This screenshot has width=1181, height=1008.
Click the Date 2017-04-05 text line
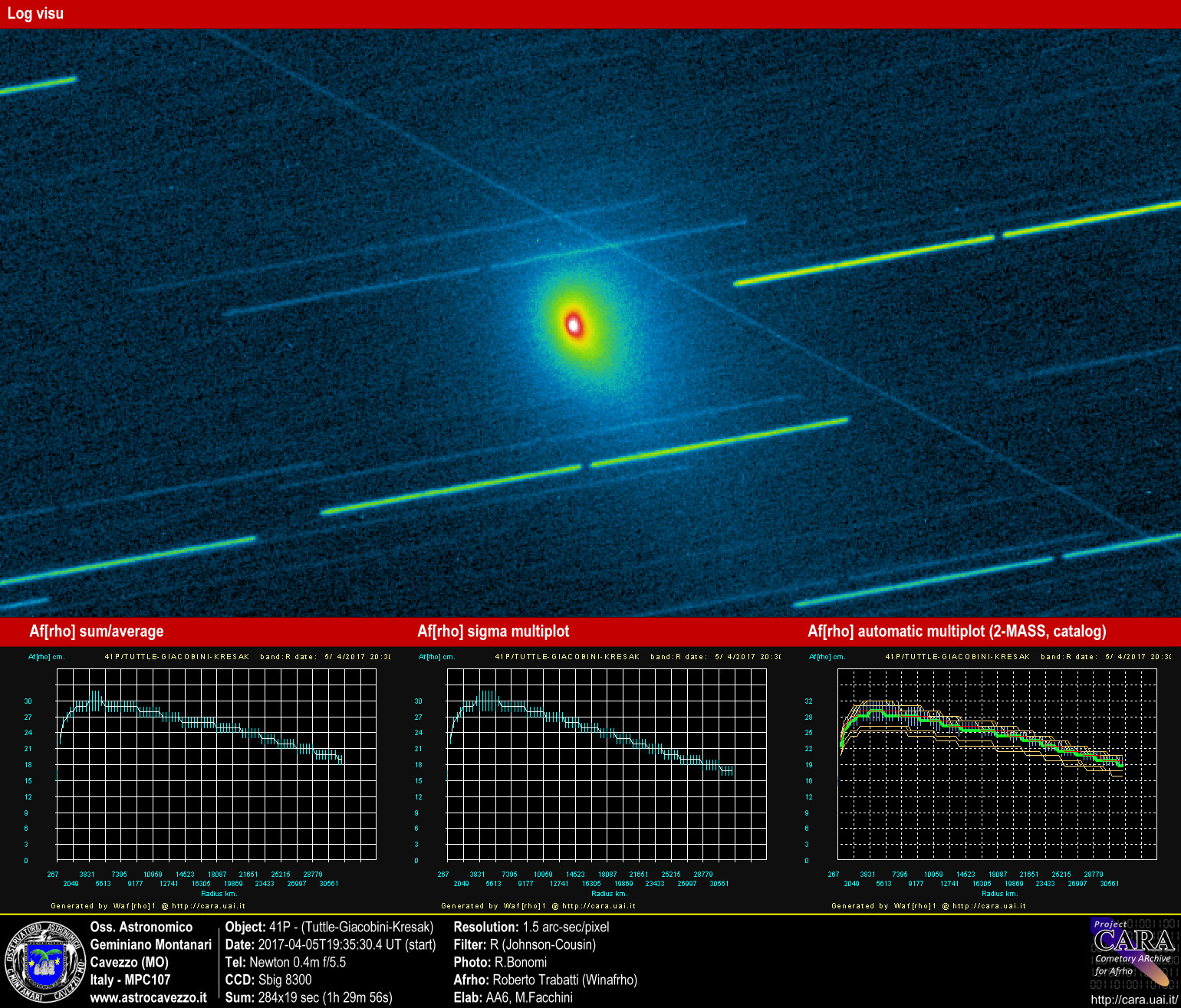(331, 944)
